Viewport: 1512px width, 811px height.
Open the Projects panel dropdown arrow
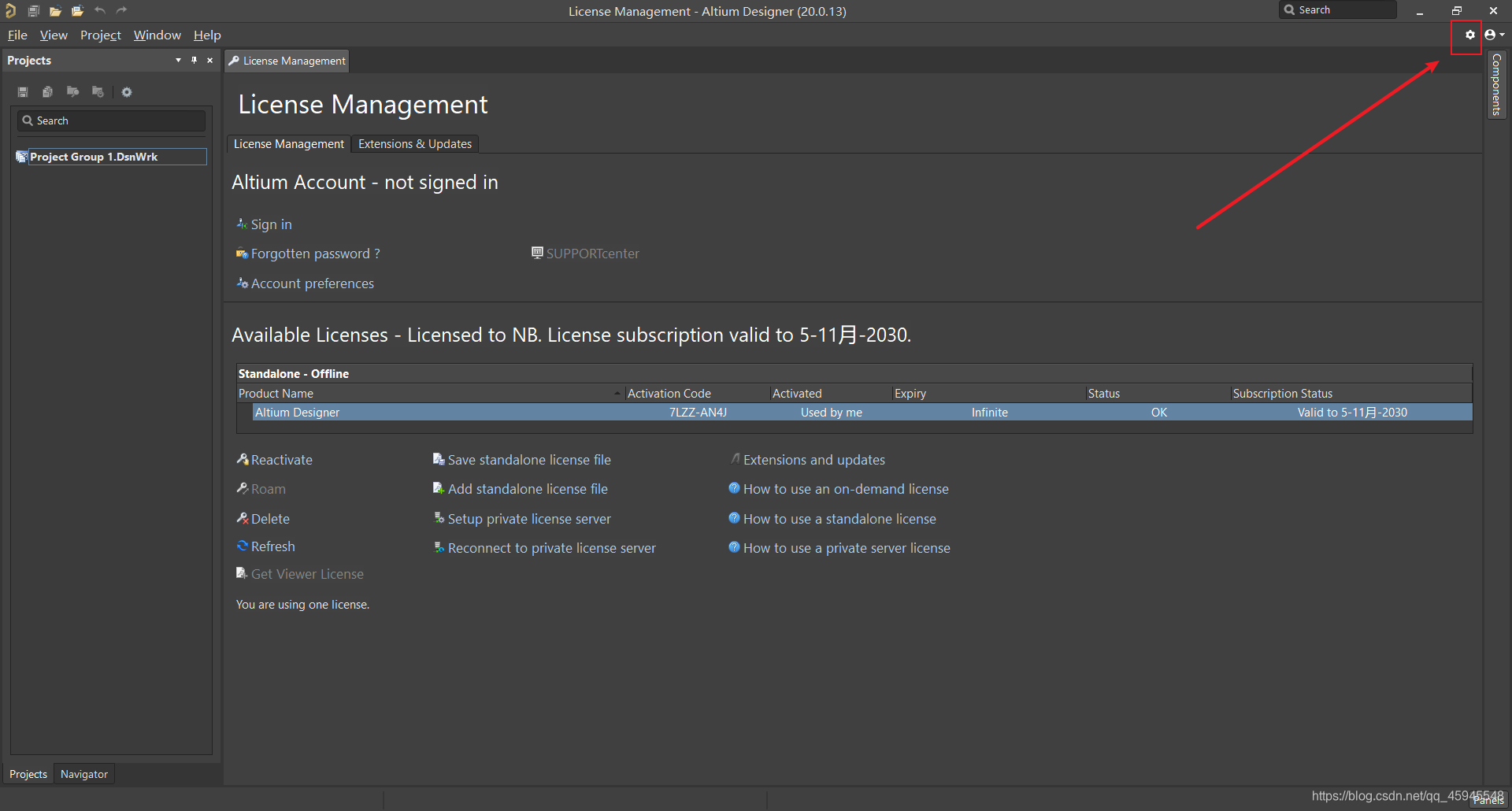(178, 61)
